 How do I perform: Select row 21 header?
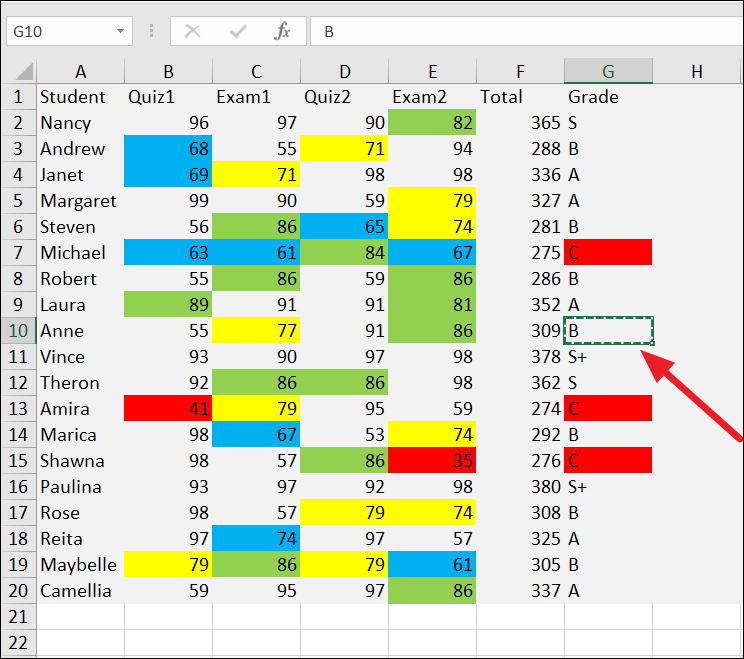[19, 617]
